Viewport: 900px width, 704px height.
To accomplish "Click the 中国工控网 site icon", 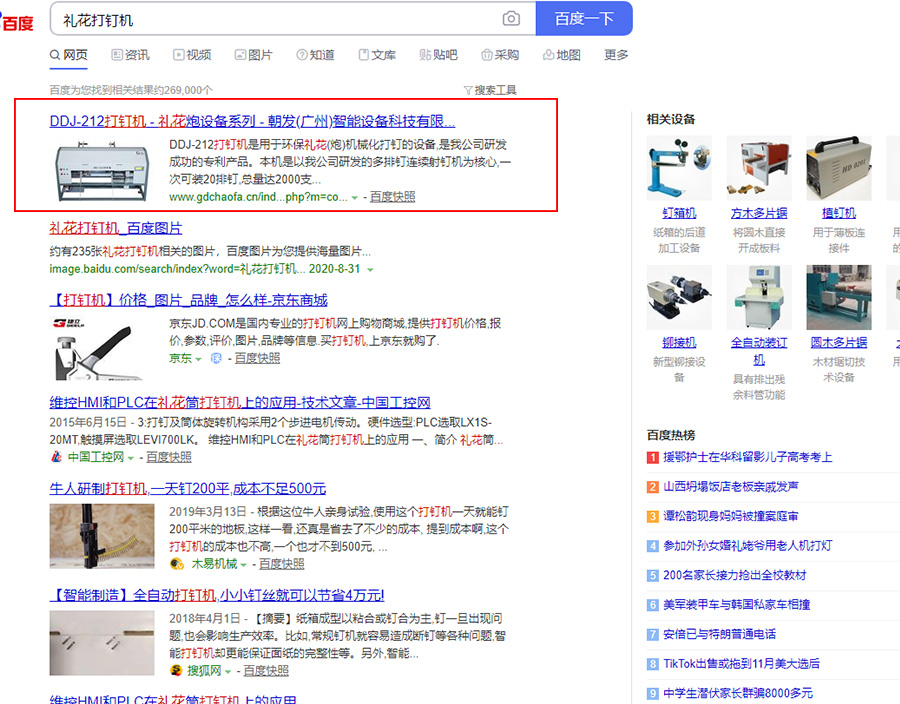I will pyautogui.click(x=56, y=457).
